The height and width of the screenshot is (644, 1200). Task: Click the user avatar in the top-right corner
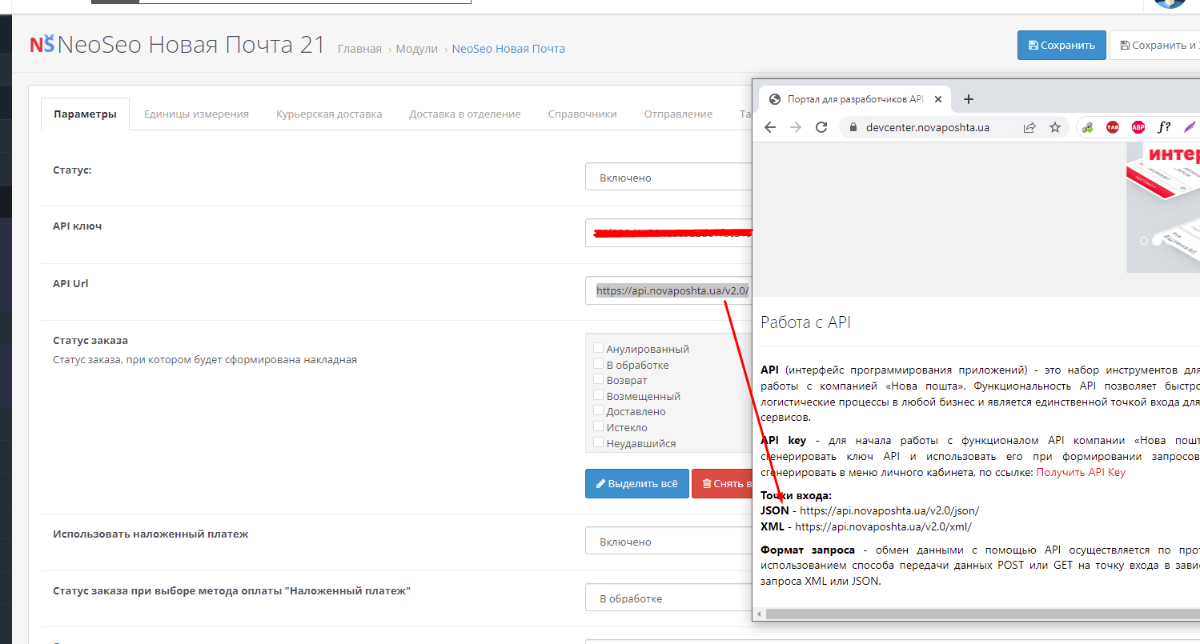click(x=1170, y=4)
